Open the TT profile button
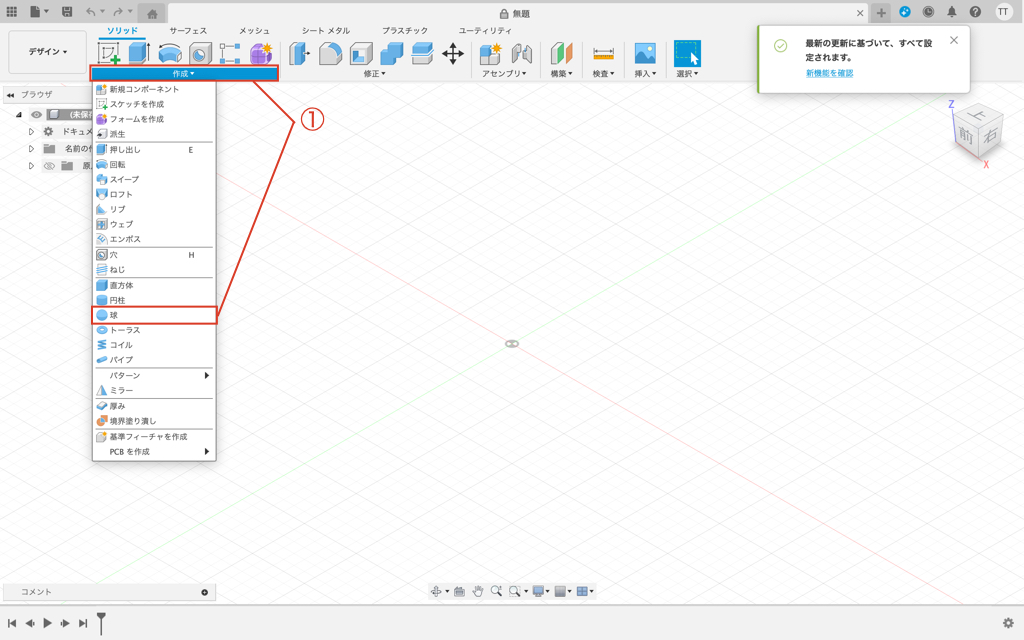Screen dimensions: 1024x640 [x=1003, y=12]
